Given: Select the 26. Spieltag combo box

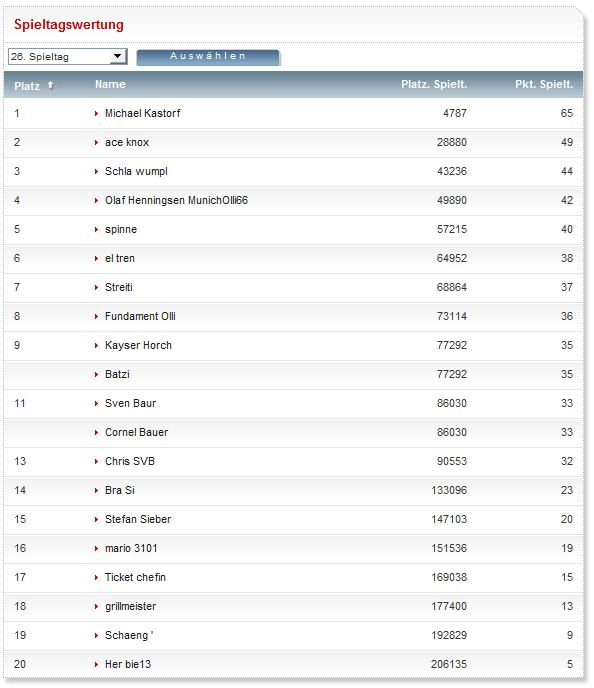Looking at the screenshot, I should 68,57.
